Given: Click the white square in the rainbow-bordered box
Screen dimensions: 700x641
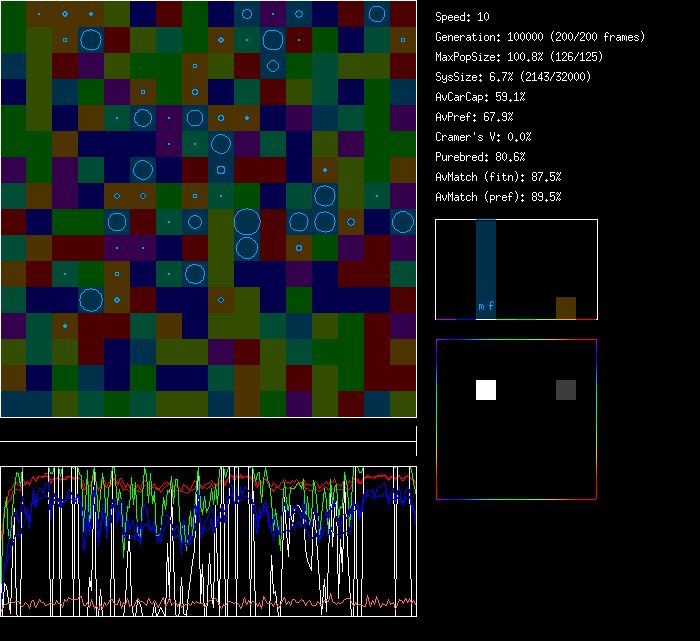Looking at the screenshot, I should point(486,390).
